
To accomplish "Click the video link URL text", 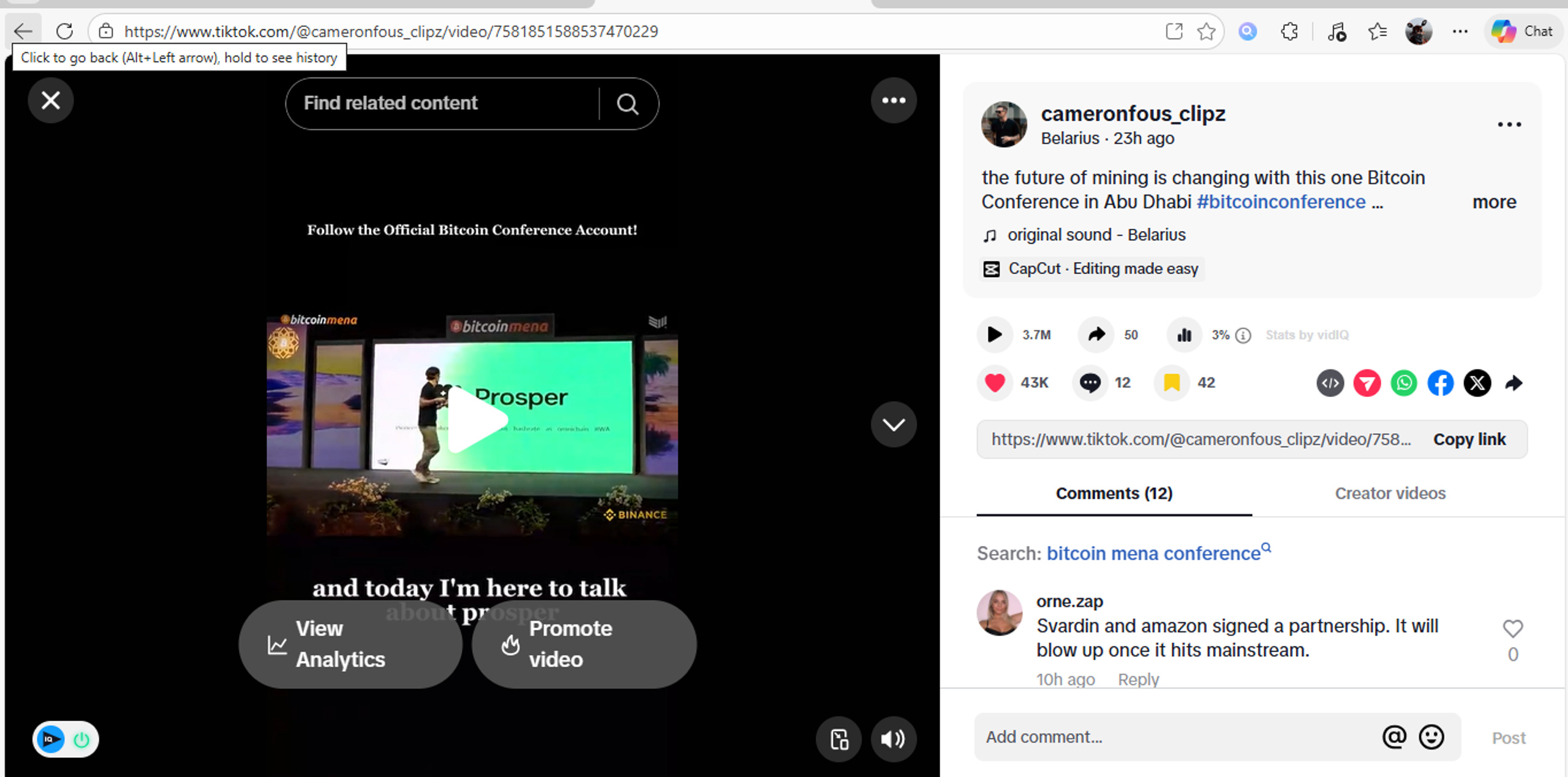I will coord(1201,439).
